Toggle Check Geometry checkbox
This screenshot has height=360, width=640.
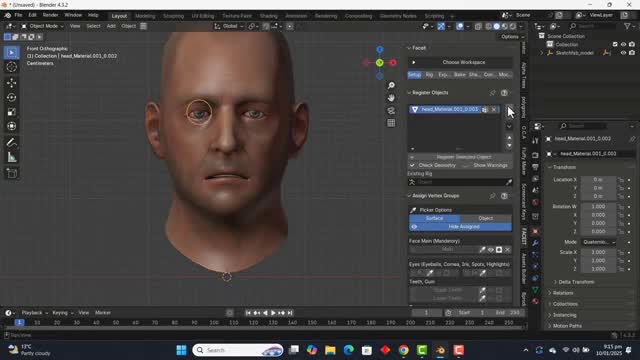(x=412, y=165)
